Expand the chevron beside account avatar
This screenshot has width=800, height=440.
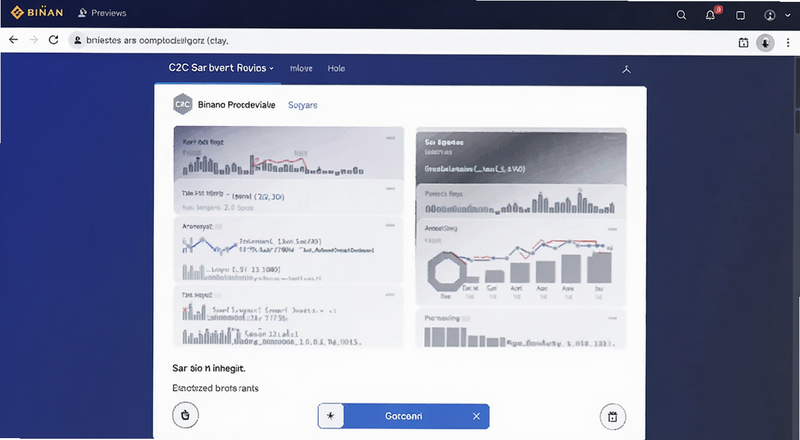click(787, 16)
